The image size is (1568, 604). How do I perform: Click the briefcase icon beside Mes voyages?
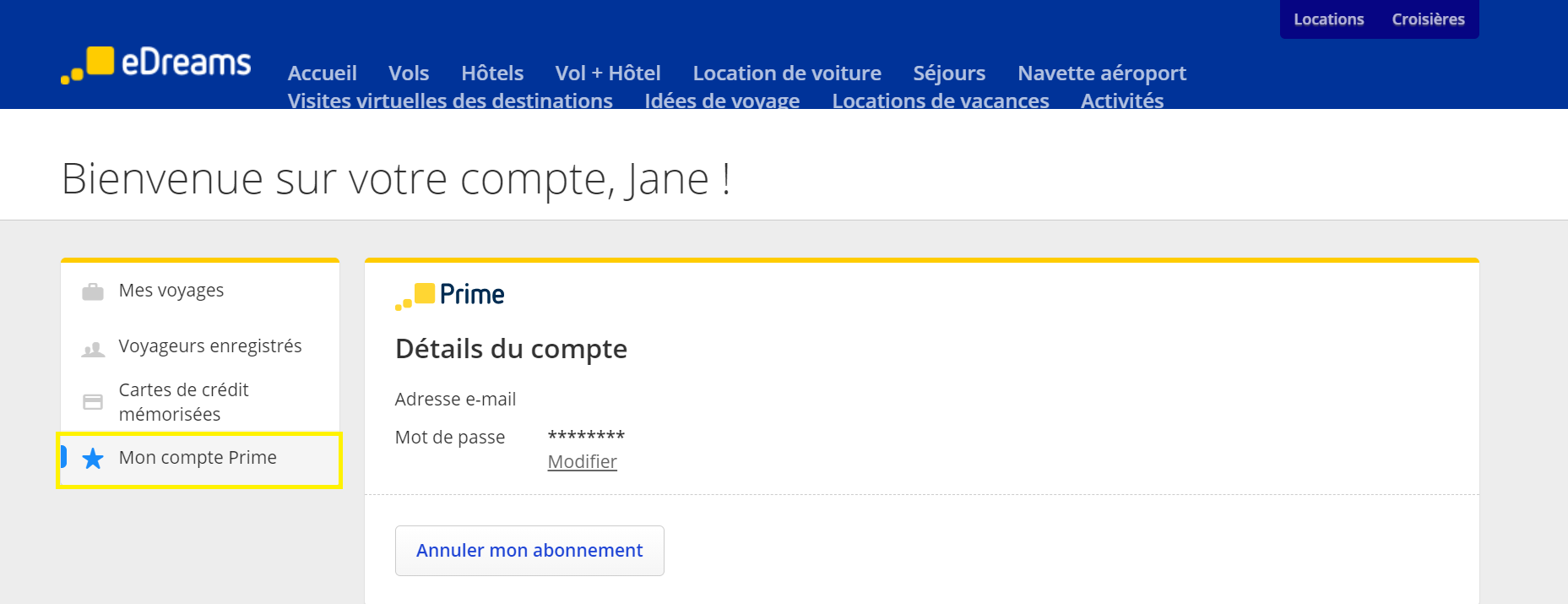93,291
